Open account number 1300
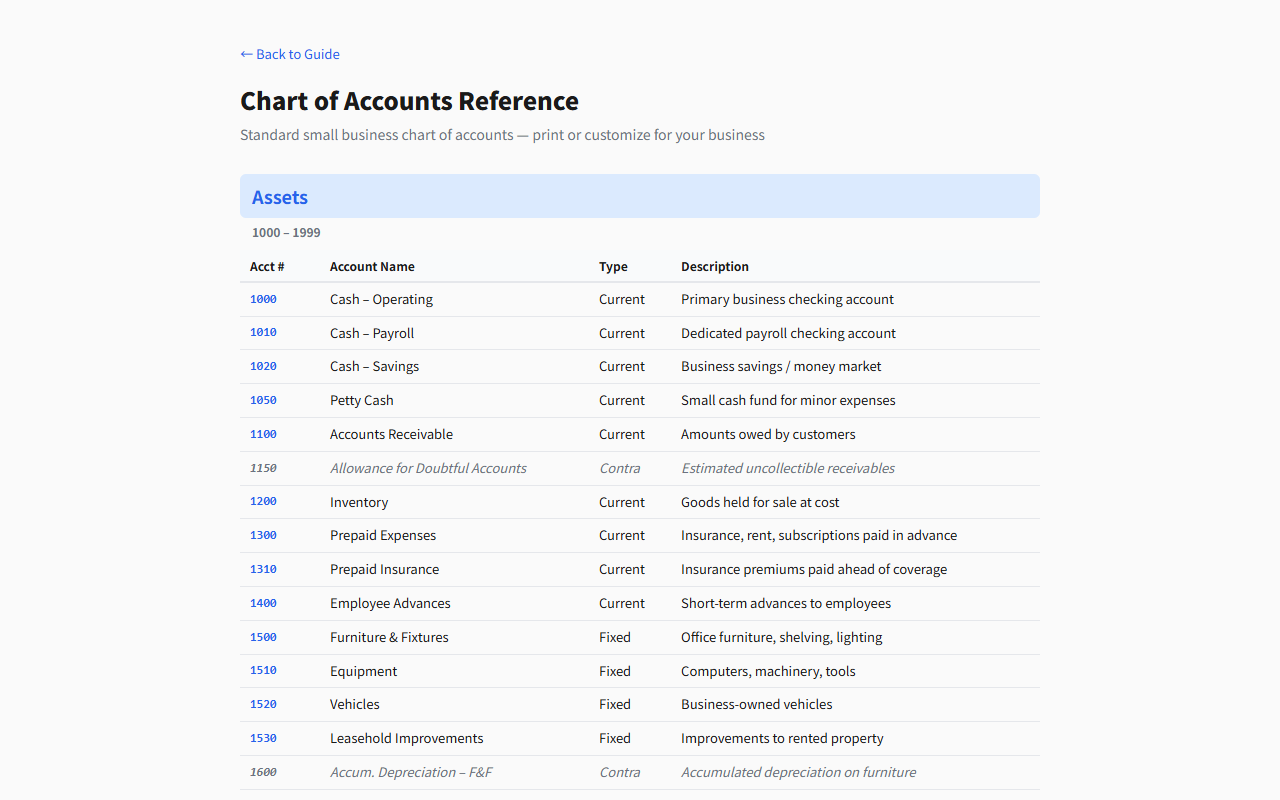Image resolution: width=1280 pixels, height=800 pixels. pyautogui.click(x=263, y=535)
